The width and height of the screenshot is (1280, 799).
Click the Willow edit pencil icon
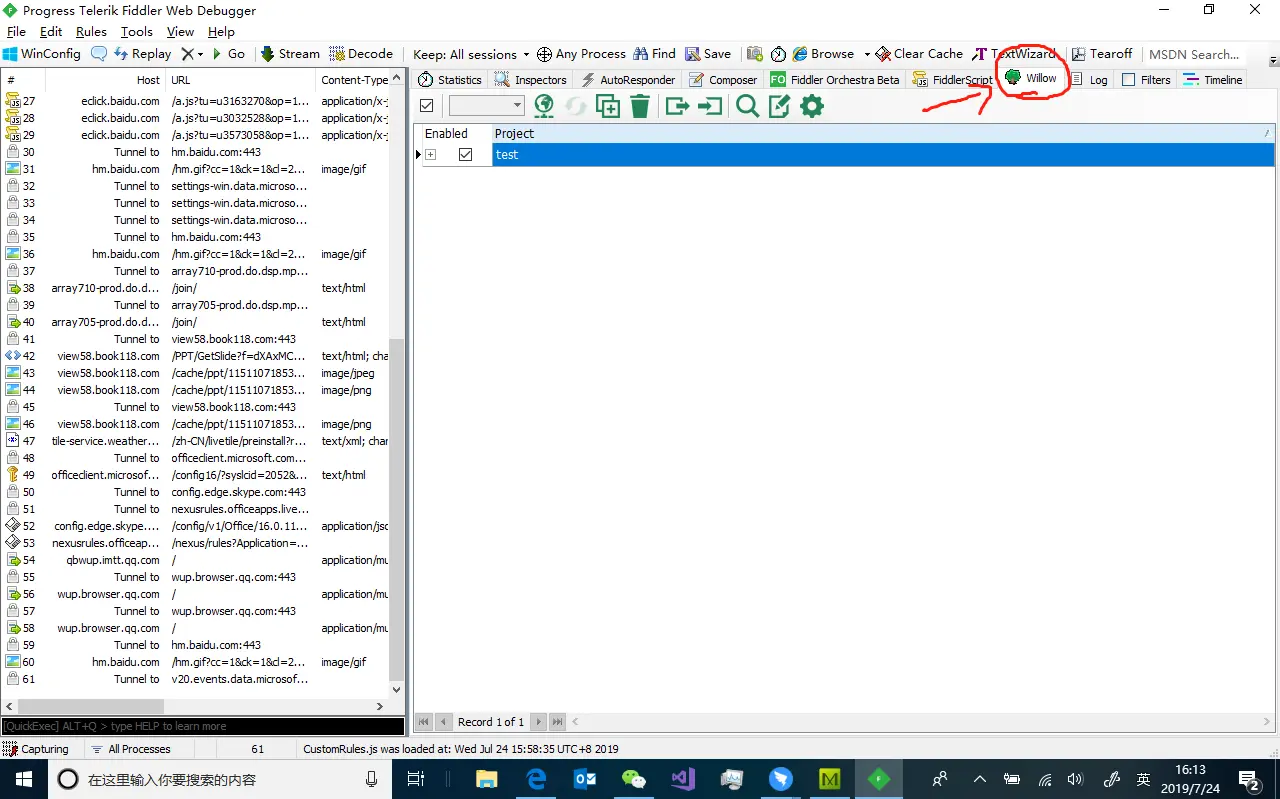point(780,106)
